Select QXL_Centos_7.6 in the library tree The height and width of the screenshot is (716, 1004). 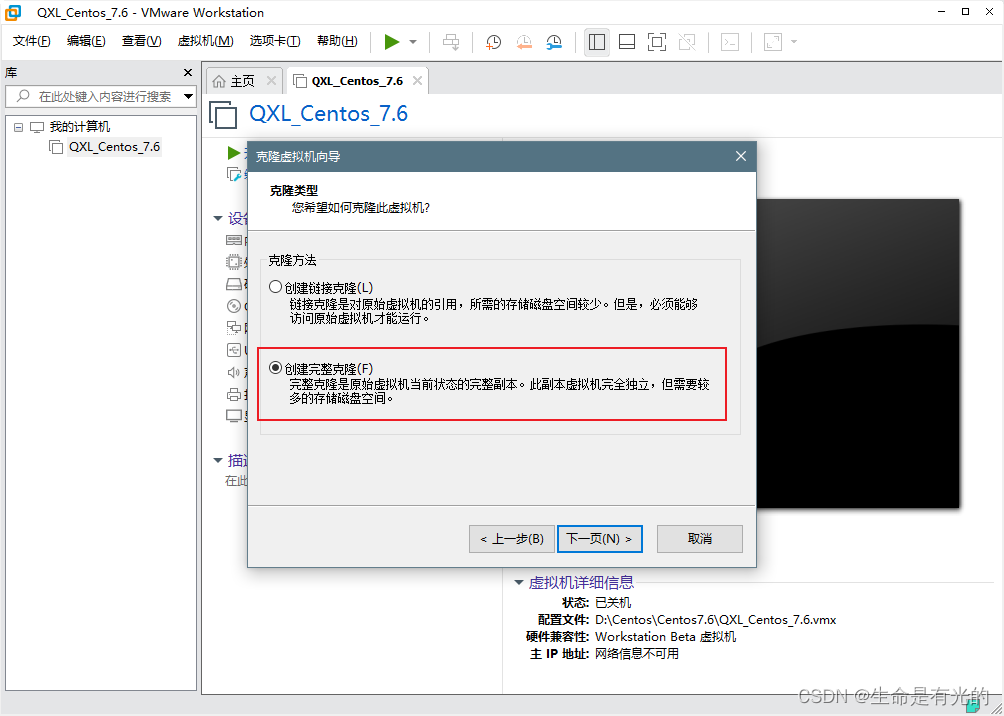[114, 147]
